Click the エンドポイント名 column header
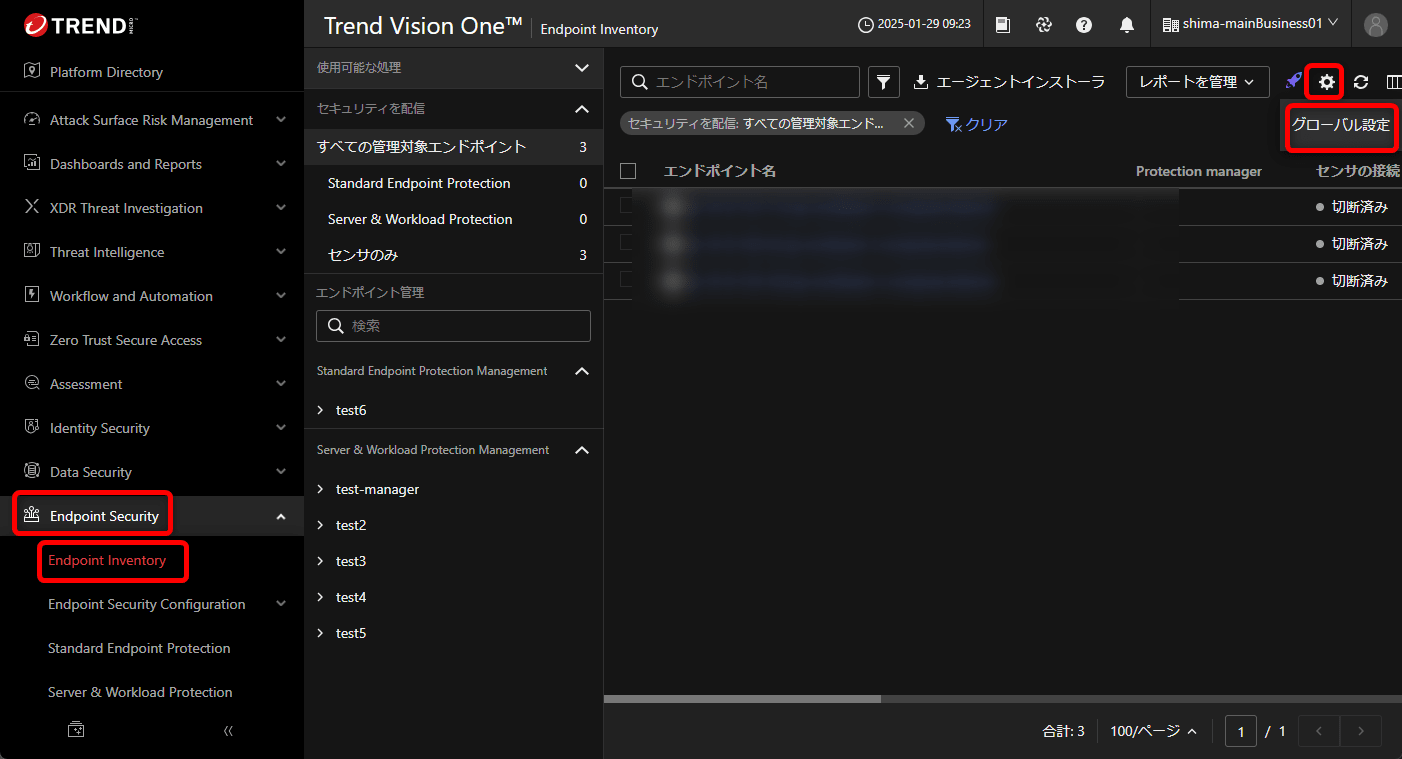 pos(720,171)
